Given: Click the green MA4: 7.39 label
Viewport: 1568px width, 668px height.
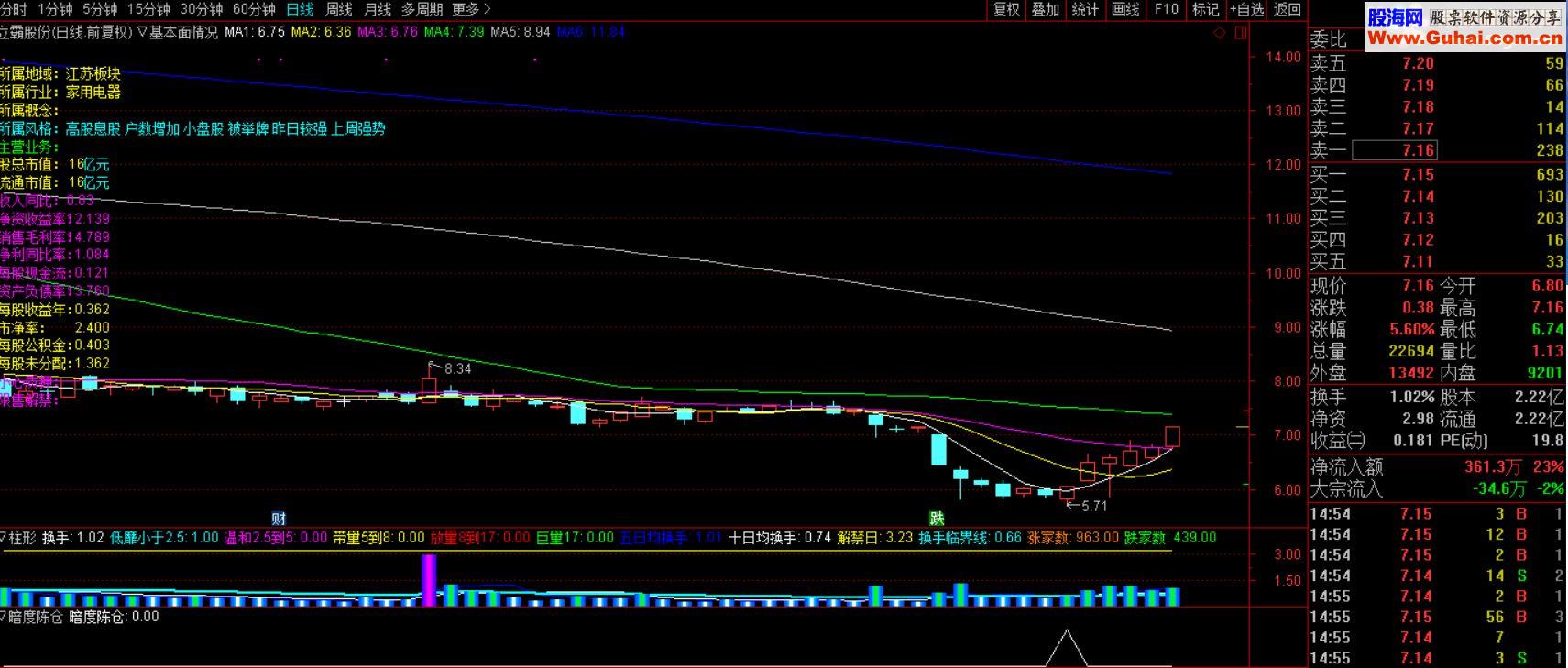Looking at the screenshot, I should 454,32.
